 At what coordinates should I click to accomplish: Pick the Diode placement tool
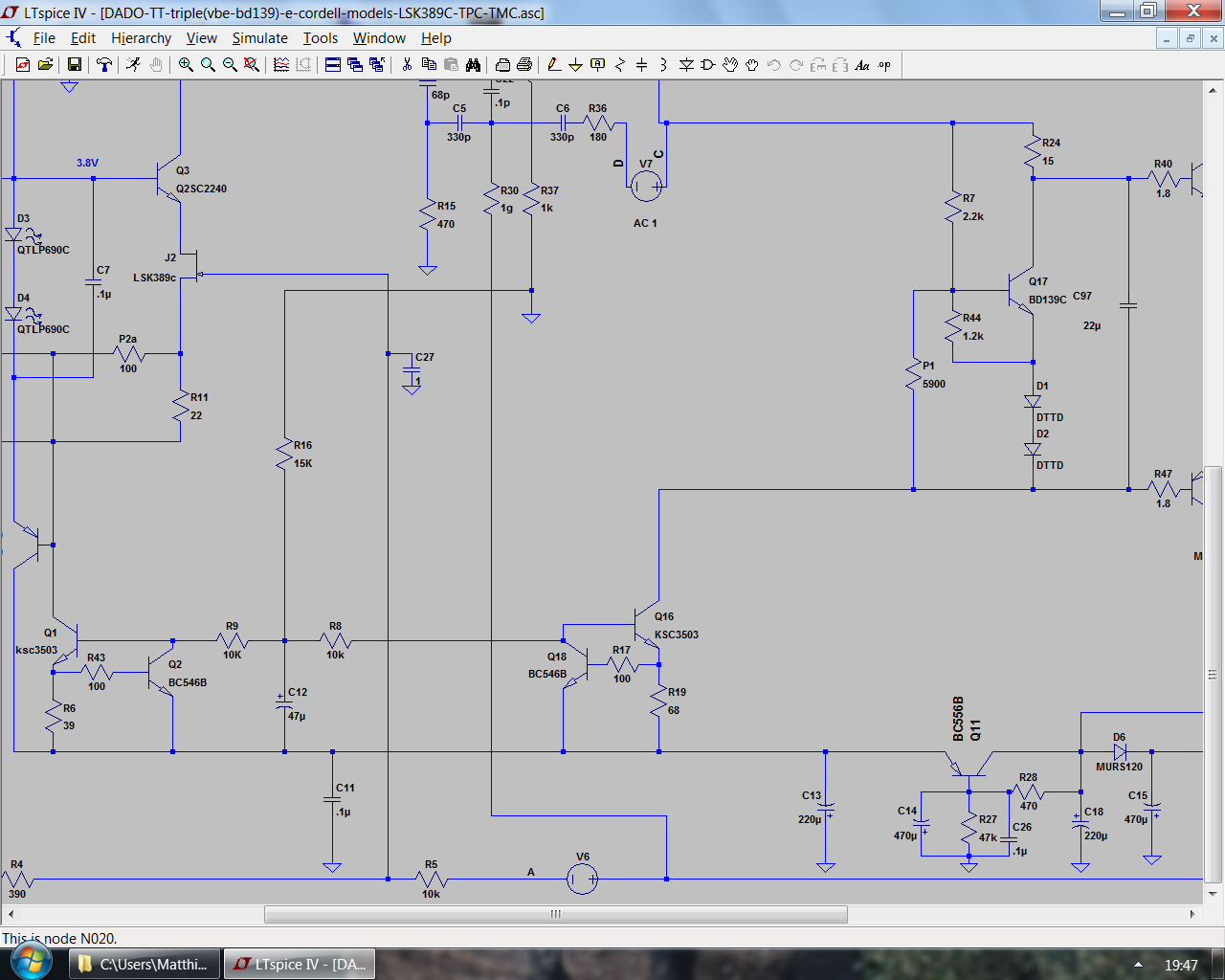(x=686, y=64)
